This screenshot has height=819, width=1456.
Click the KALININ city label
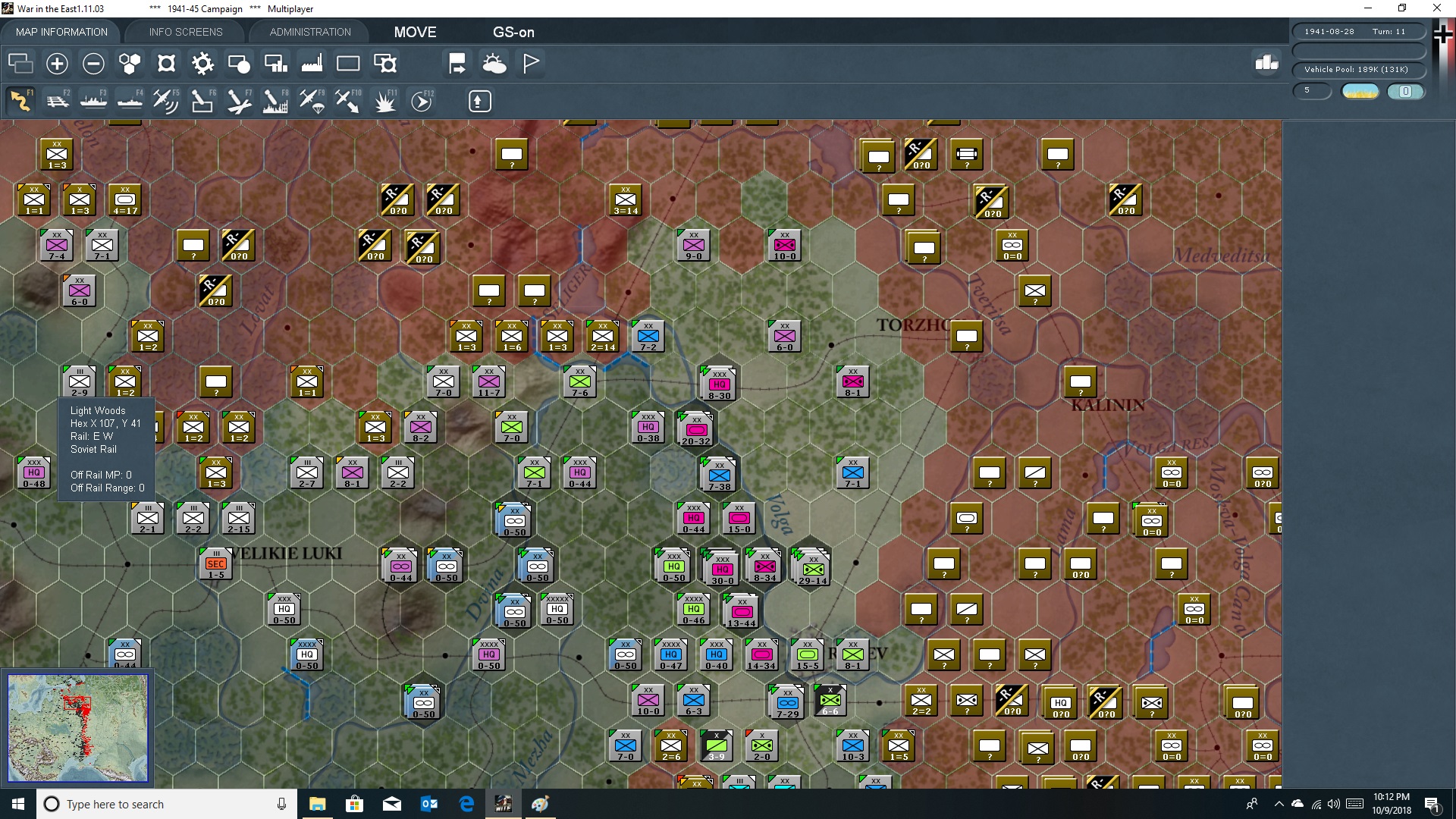pos(1108,405)
